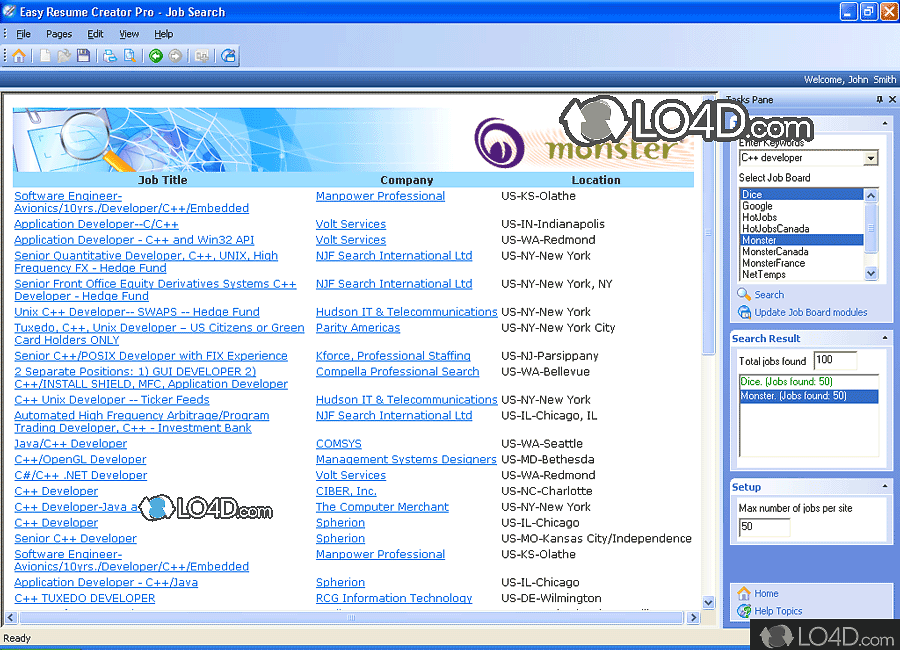This screenshot has height=650, width=900.
Task: Open The Computer Merchant company link
Action: (x=382, y=506)
